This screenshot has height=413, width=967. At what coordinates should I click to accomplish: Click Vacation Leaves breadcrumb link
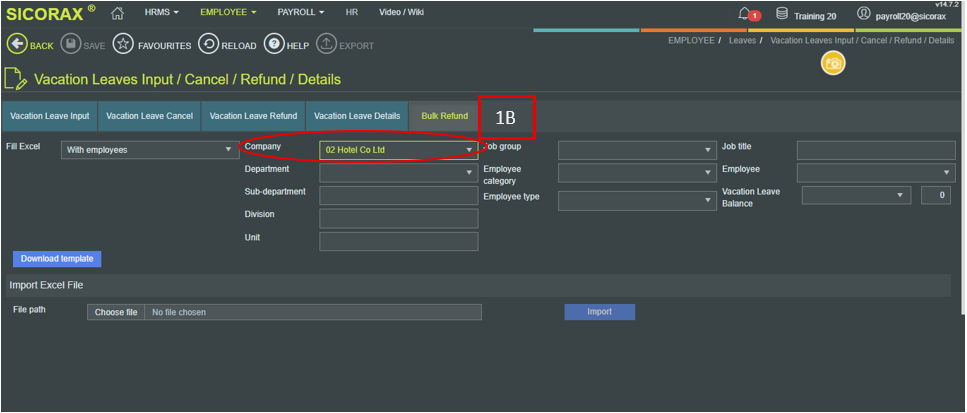point(862,40)
